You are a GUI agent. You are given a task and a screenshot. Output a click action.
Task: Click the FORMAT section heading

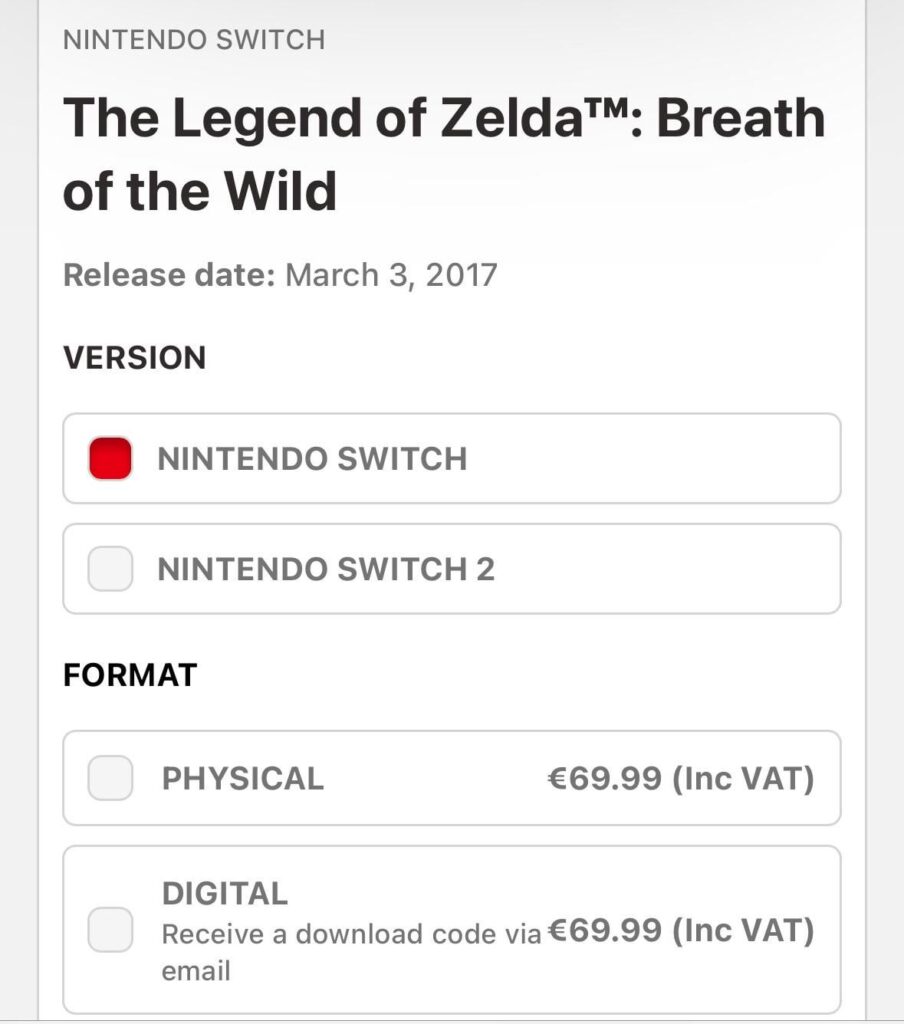129,673
